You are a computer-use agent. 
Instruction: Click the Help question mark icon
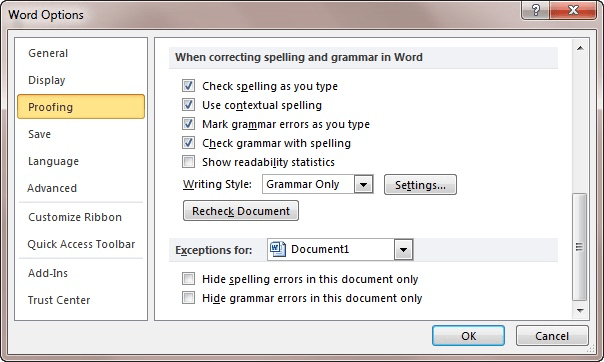(536, 10)
